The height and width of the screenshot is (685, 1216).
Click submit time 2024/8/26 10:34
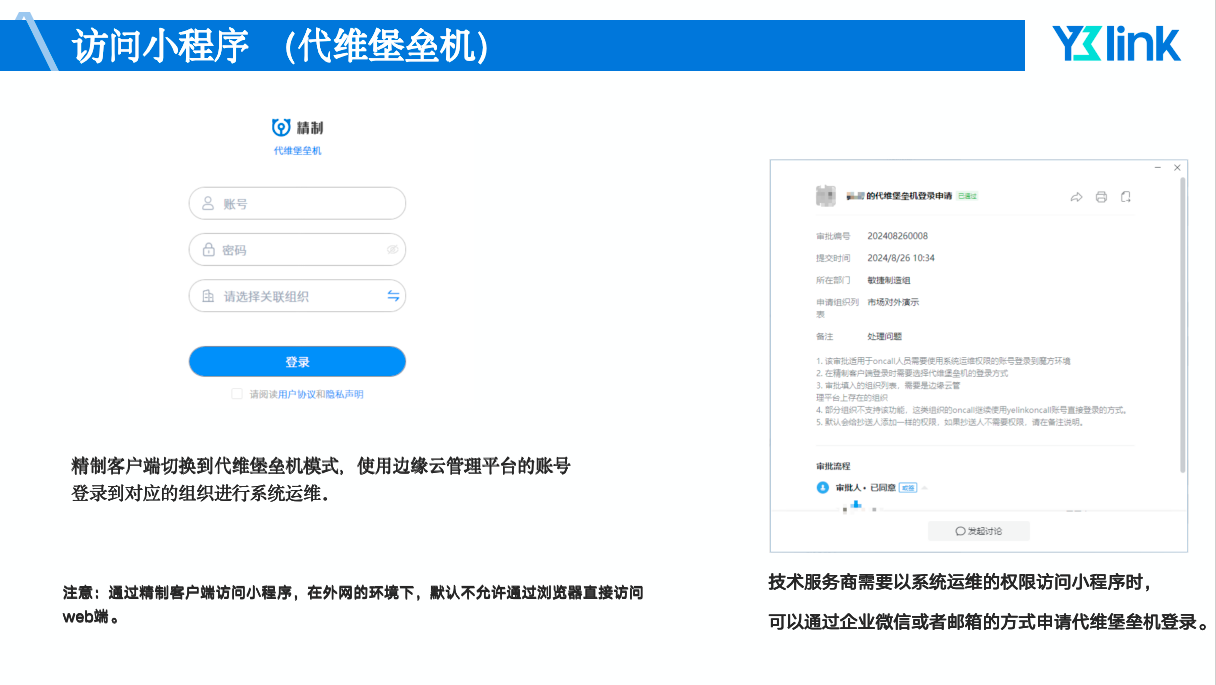[x=901, y=258]
